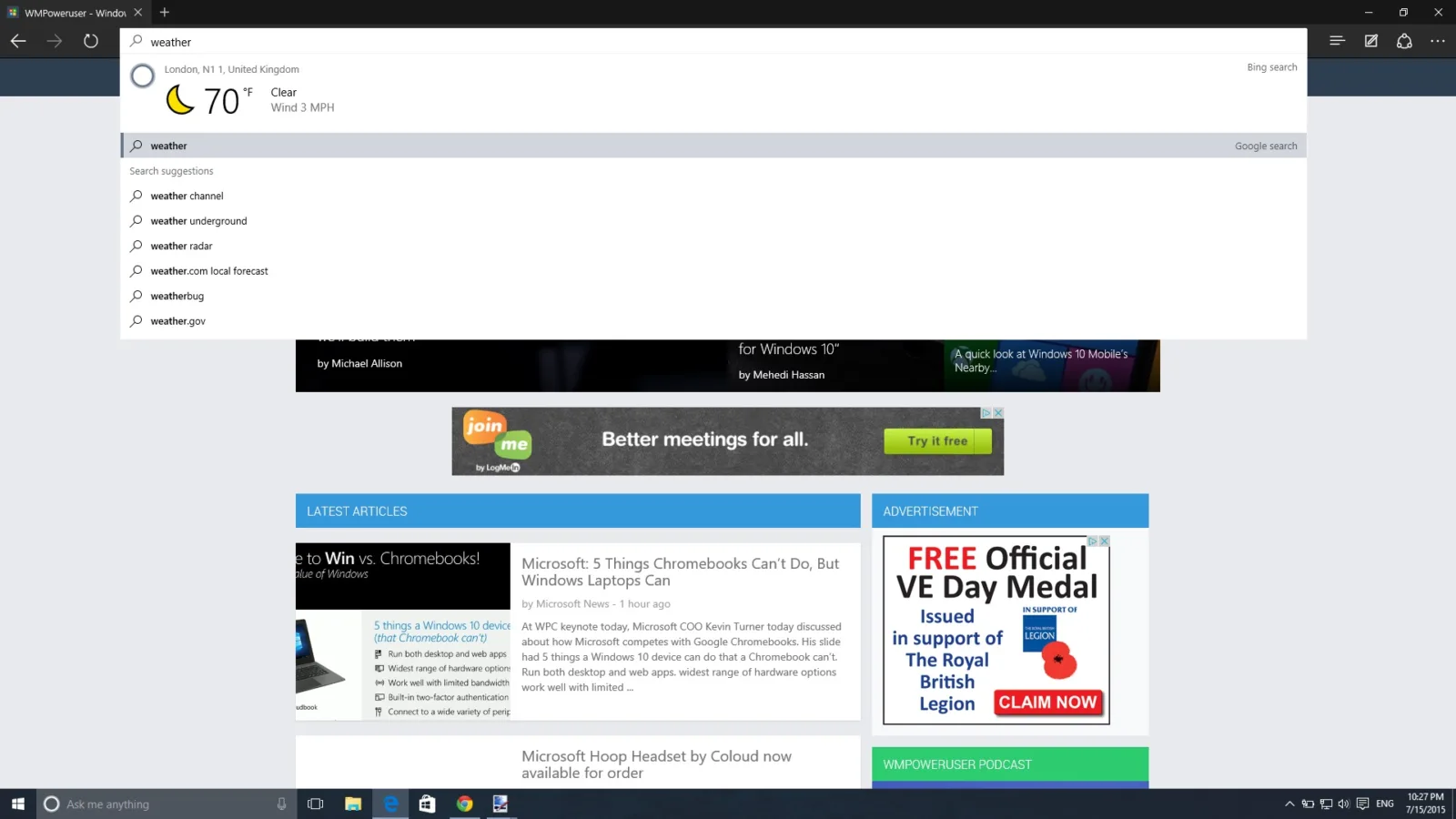Image resolution: width=1456 pixels, height=819 pixels.
Task: Click the forward navigation arrow
Action: click(x=55, y=41)
